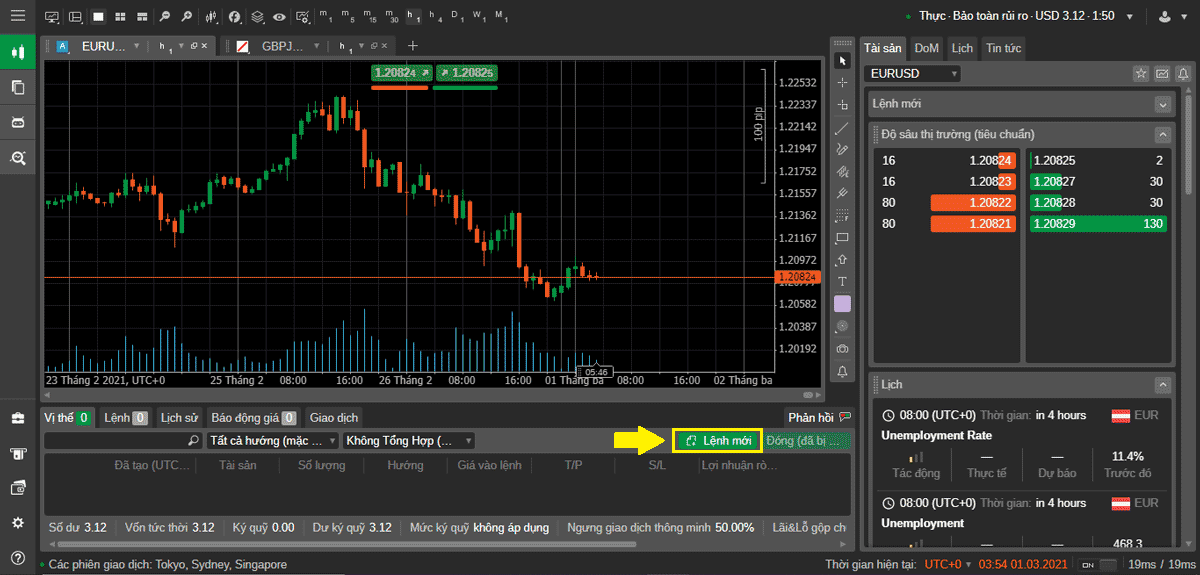Viewport: 1200px width, 575px height.
Task: Set timeframe to M1 monthly
Action: pyautogui.click(x=501, y=17)
